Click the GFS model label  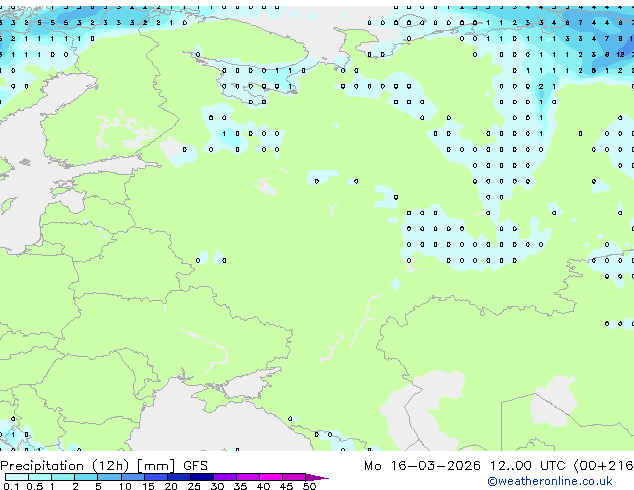pos(195,466)
